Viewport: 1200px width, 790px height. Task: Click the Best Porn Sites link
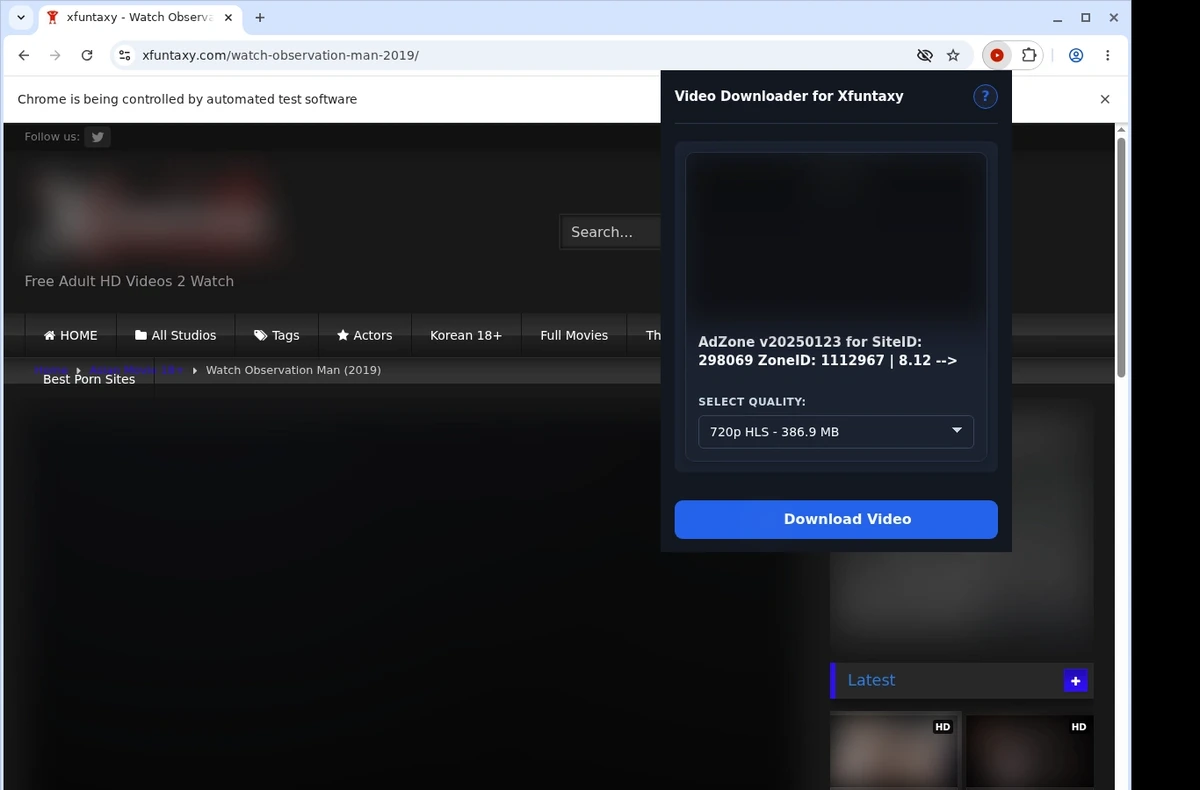tap(89, 379)
